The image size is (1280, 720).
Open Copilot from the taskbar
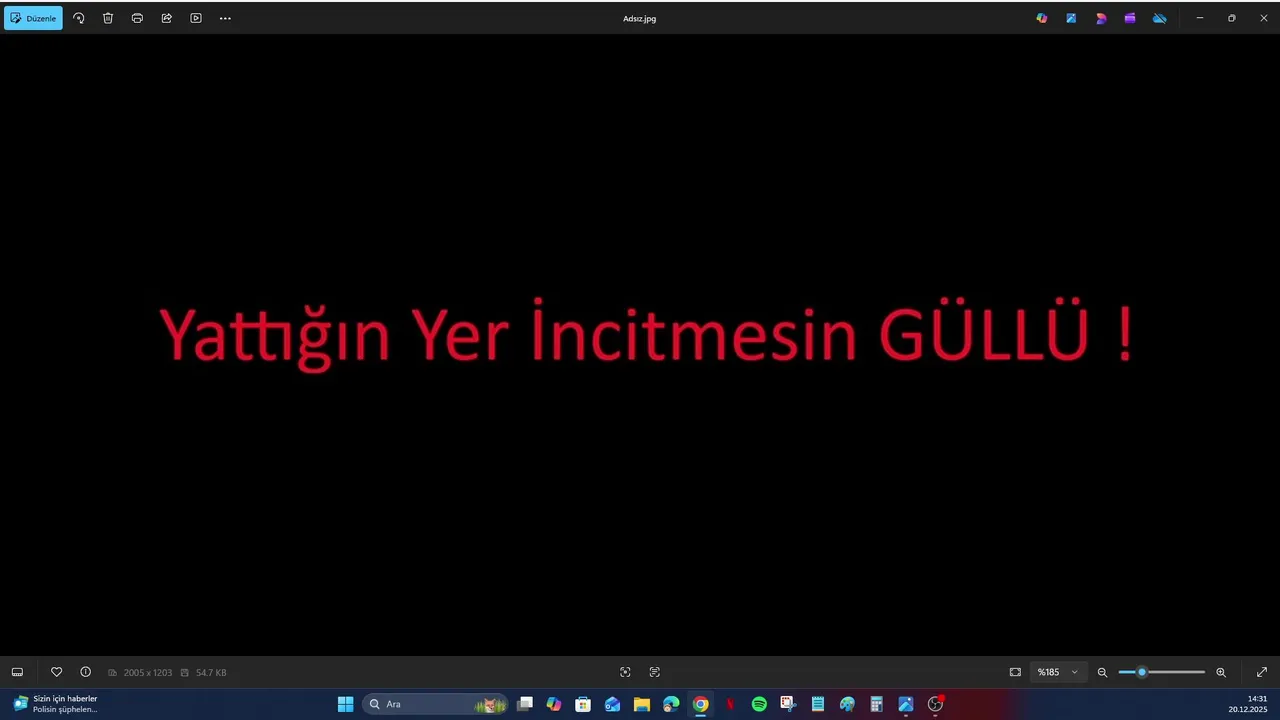(554, 704)
